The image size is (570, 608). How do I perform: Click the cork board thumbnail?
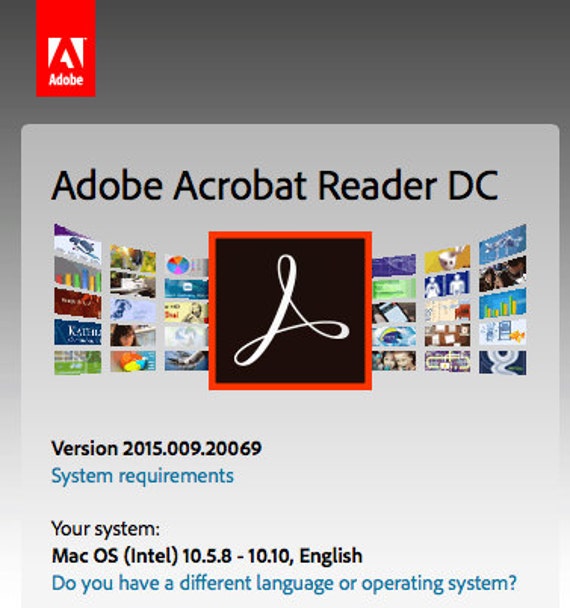447,335
